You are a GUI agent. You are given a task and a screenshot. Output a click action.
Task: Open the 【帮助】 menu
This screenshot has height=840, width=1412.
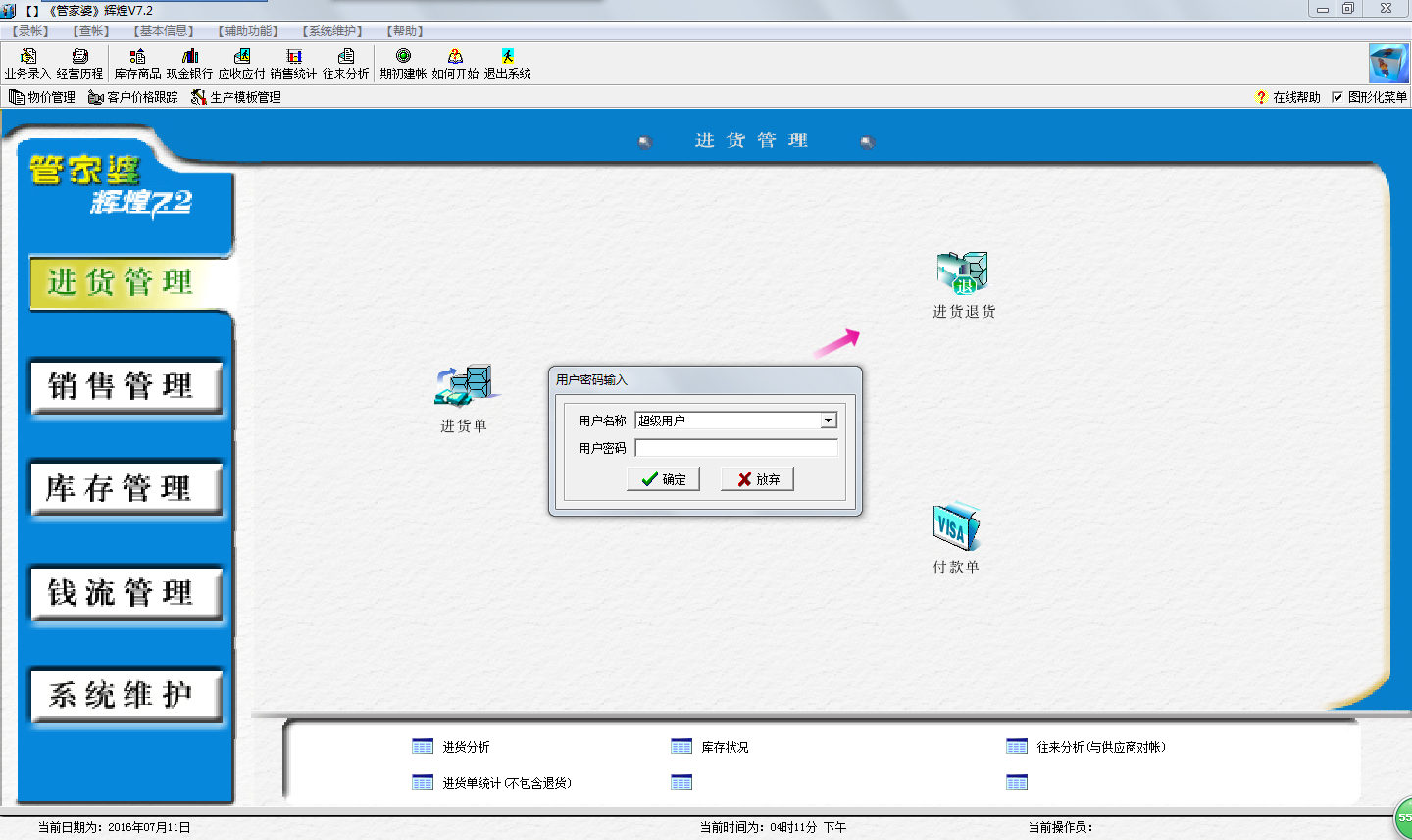pyautogui.click(x=405, y=31)
